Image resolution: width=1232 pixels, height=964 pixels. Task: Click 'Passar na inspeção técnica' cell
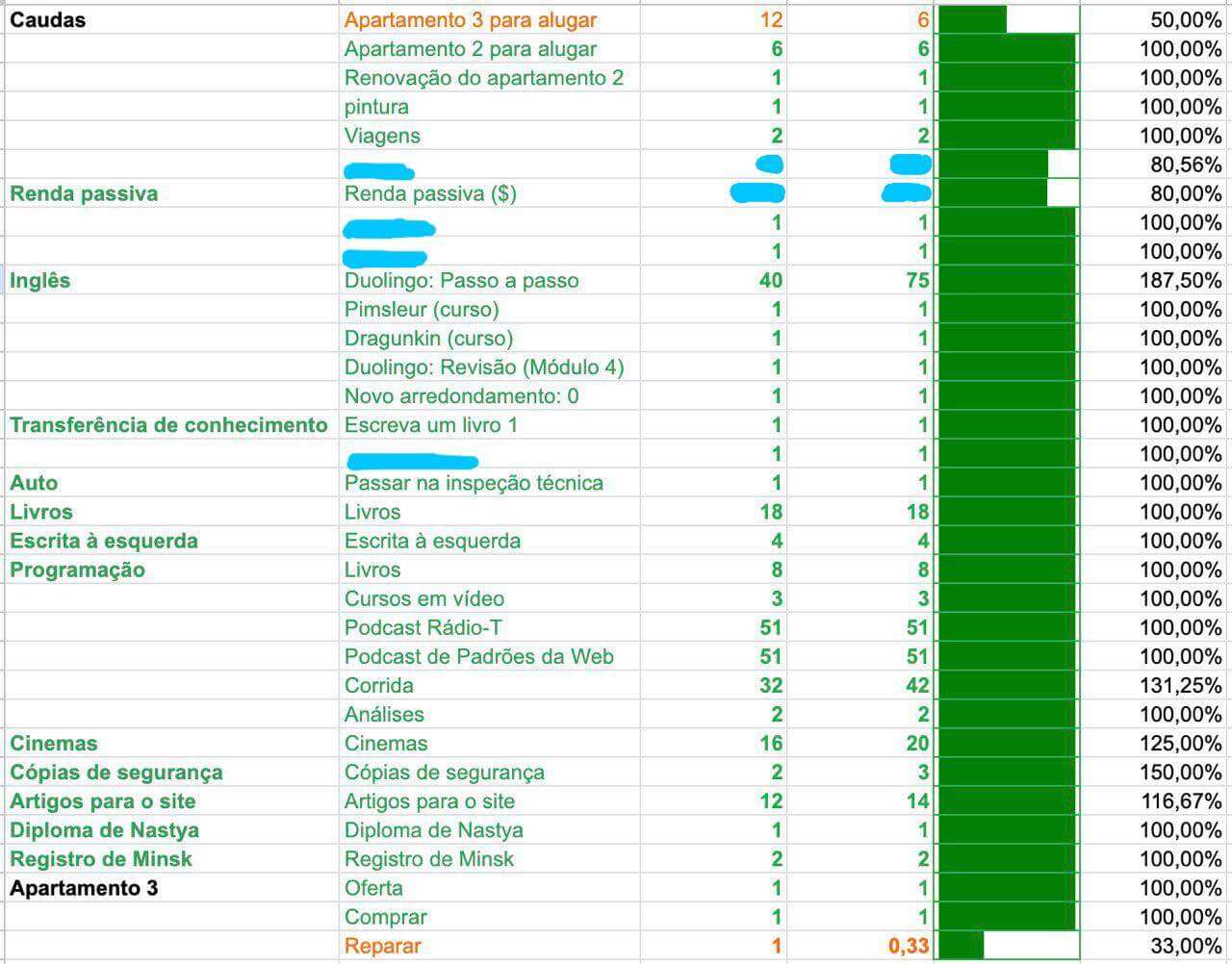(x=490, y=482)
